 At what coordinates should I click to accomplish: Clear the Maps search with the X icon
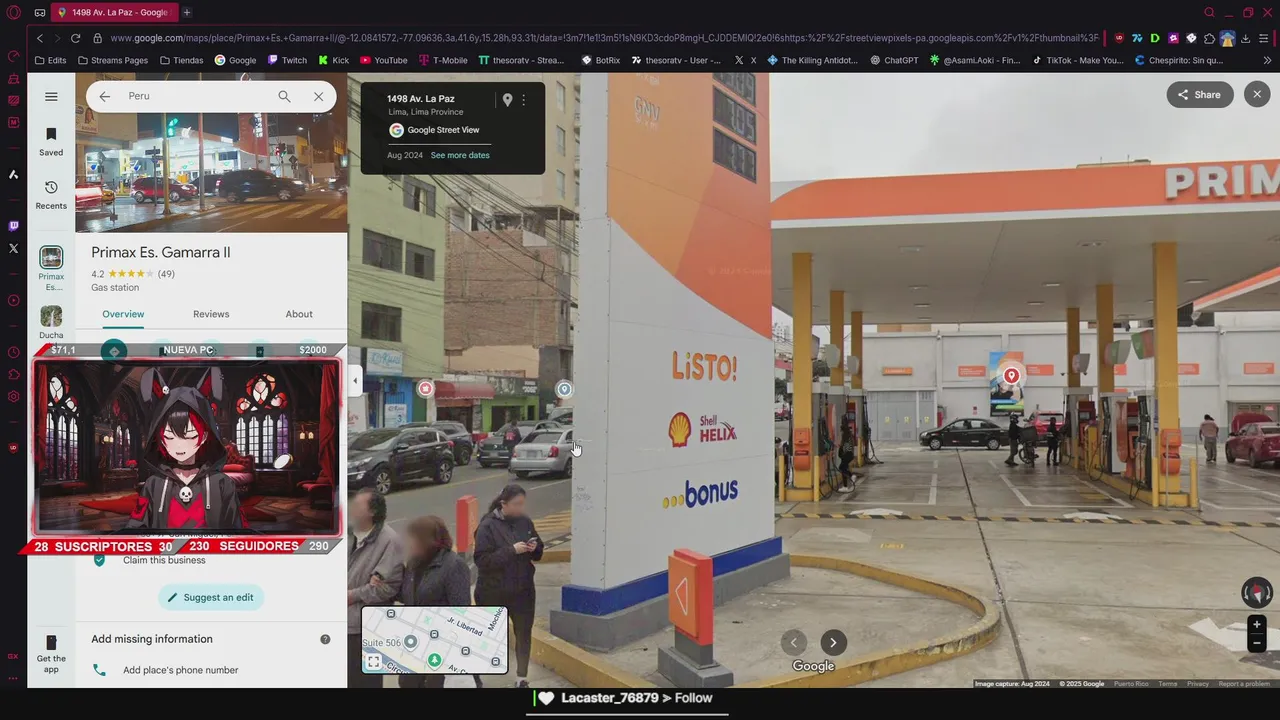[318, 96]
